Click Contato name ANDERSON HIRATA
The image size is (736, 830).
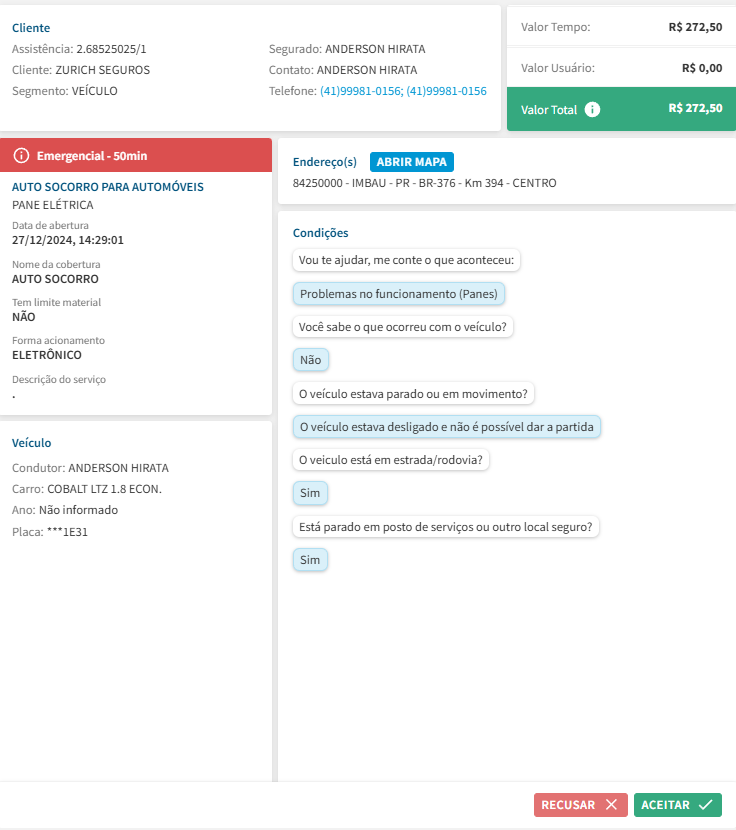367,70
